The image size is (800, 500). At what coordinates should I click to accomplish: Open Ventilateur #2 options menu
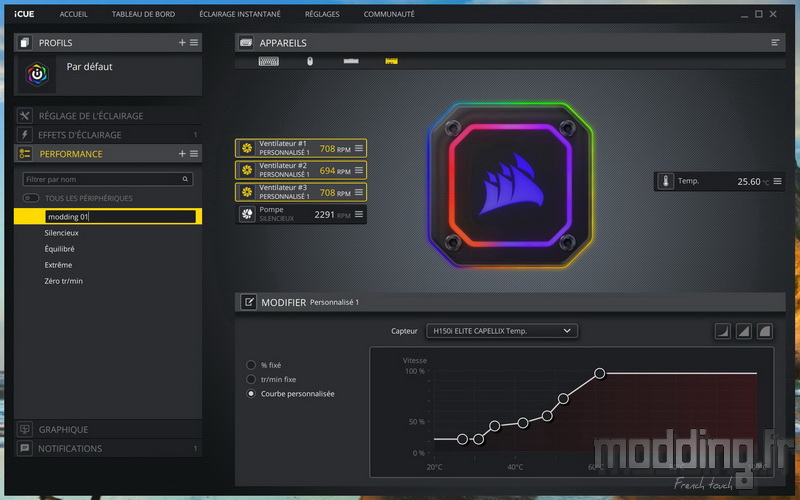[x=359, y=170]
